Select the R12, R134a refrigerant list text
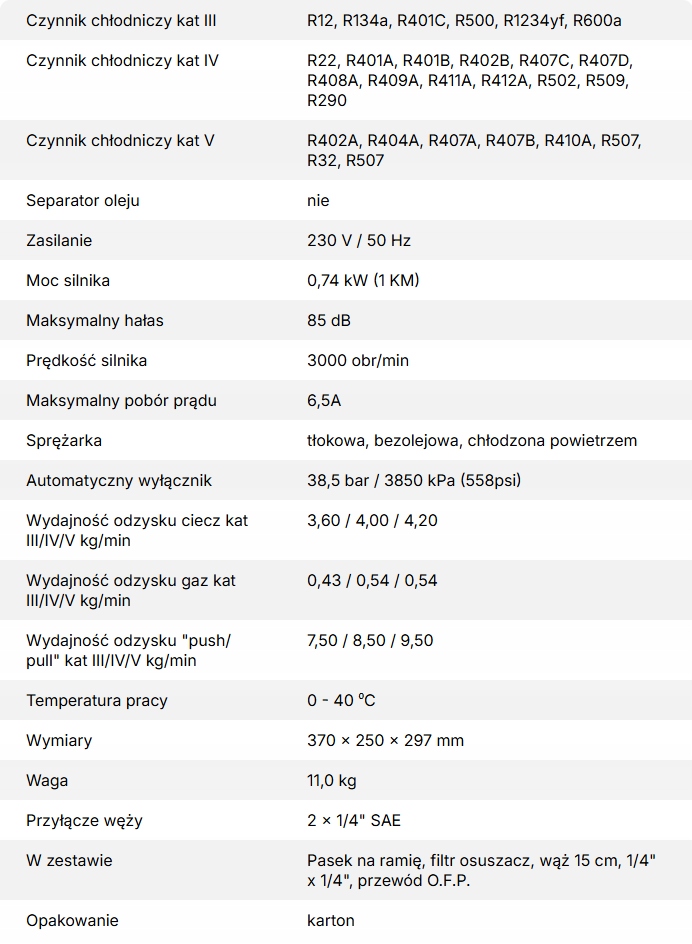 [464, 20]
